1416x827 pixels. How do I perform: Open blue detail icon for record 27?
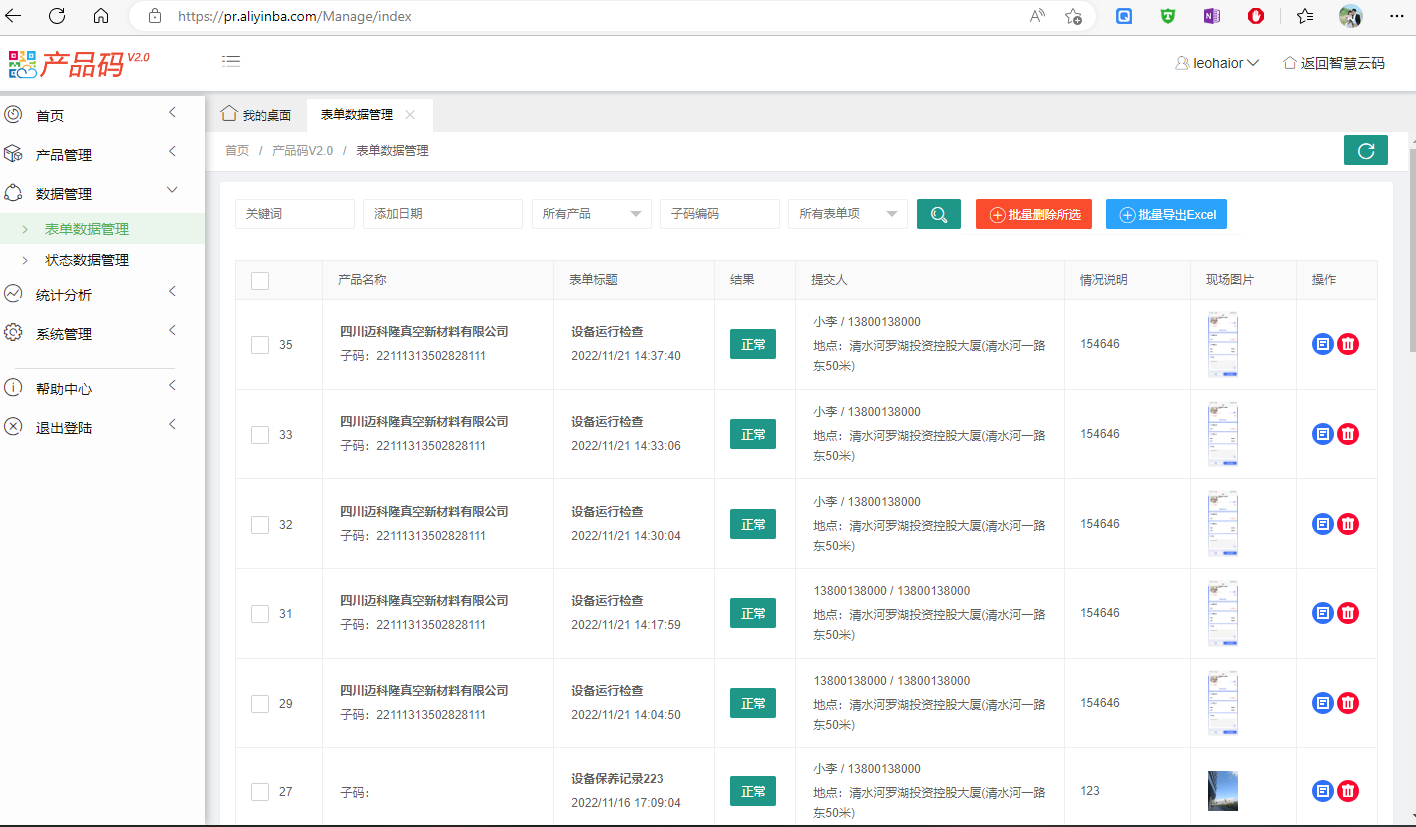[1322, 791]
